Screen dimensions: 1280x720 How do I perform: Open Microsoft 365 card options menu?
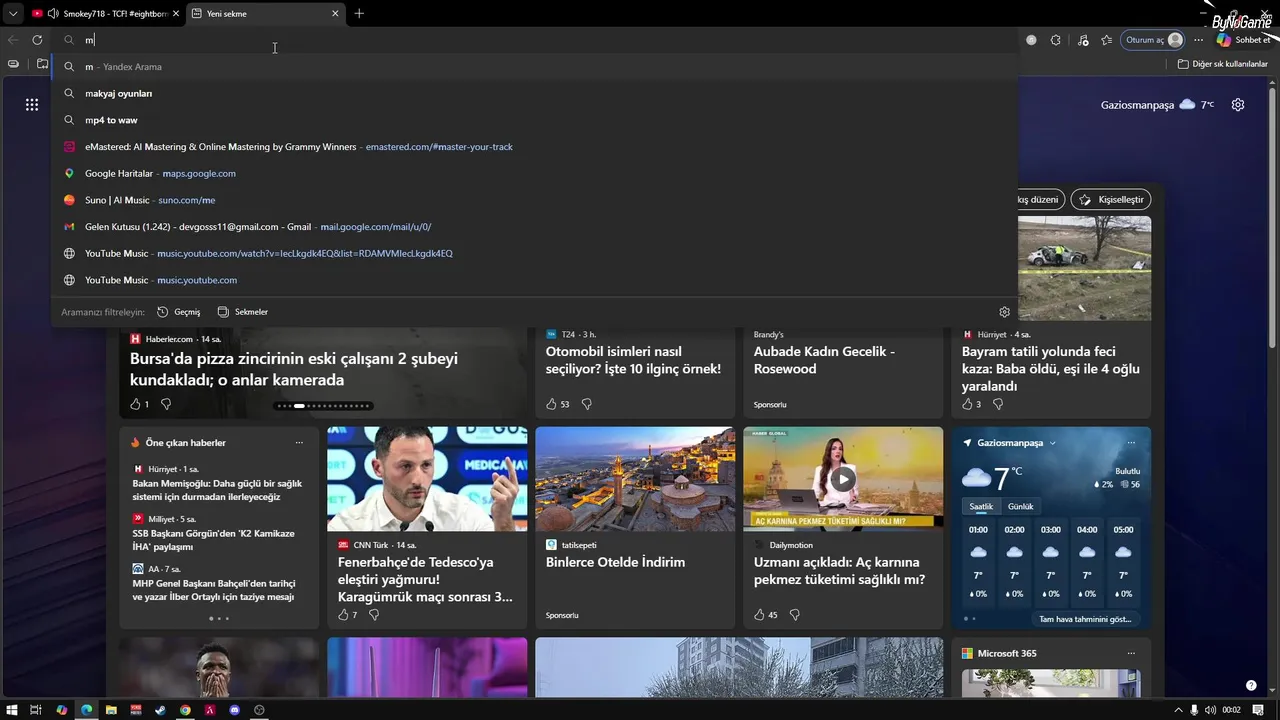[x=1131, y=653]
